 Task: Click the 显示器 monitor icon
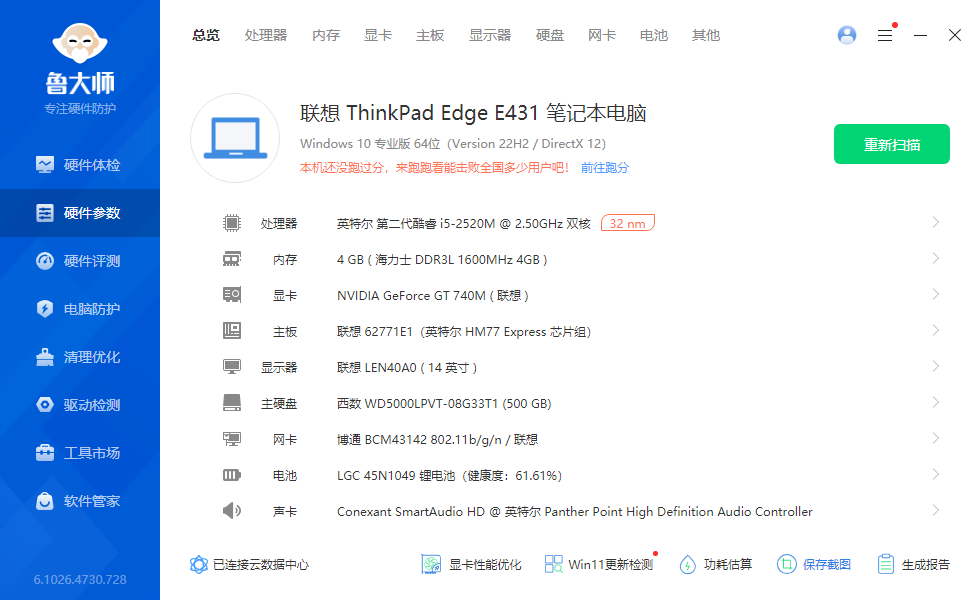coord(232,367)
